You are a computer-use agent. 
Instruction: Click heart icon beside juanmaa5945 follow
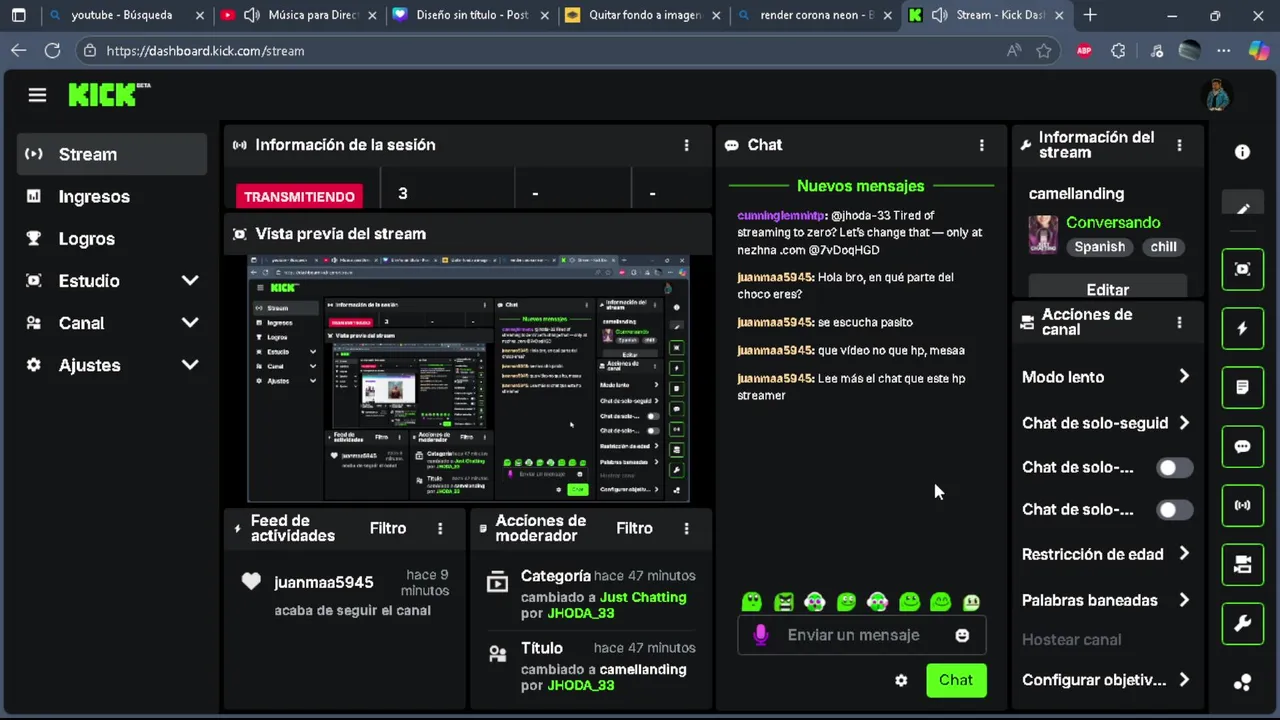pos(251,582)
